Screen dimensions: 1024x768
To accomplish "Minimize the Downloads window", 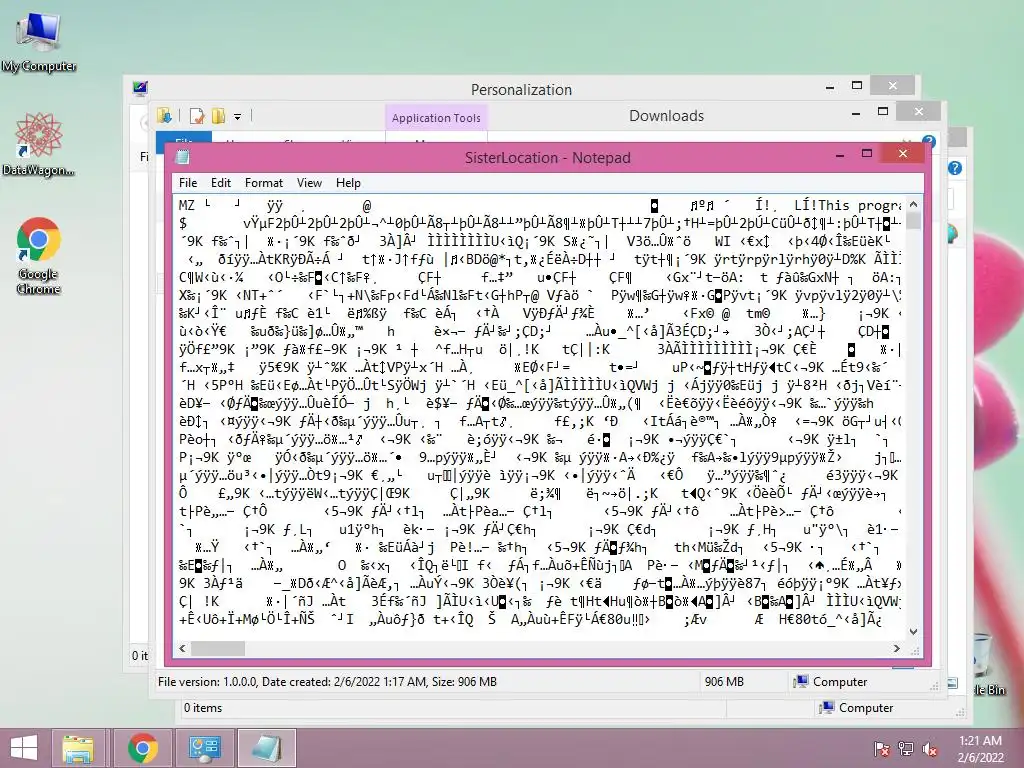I will pos(856,113).
